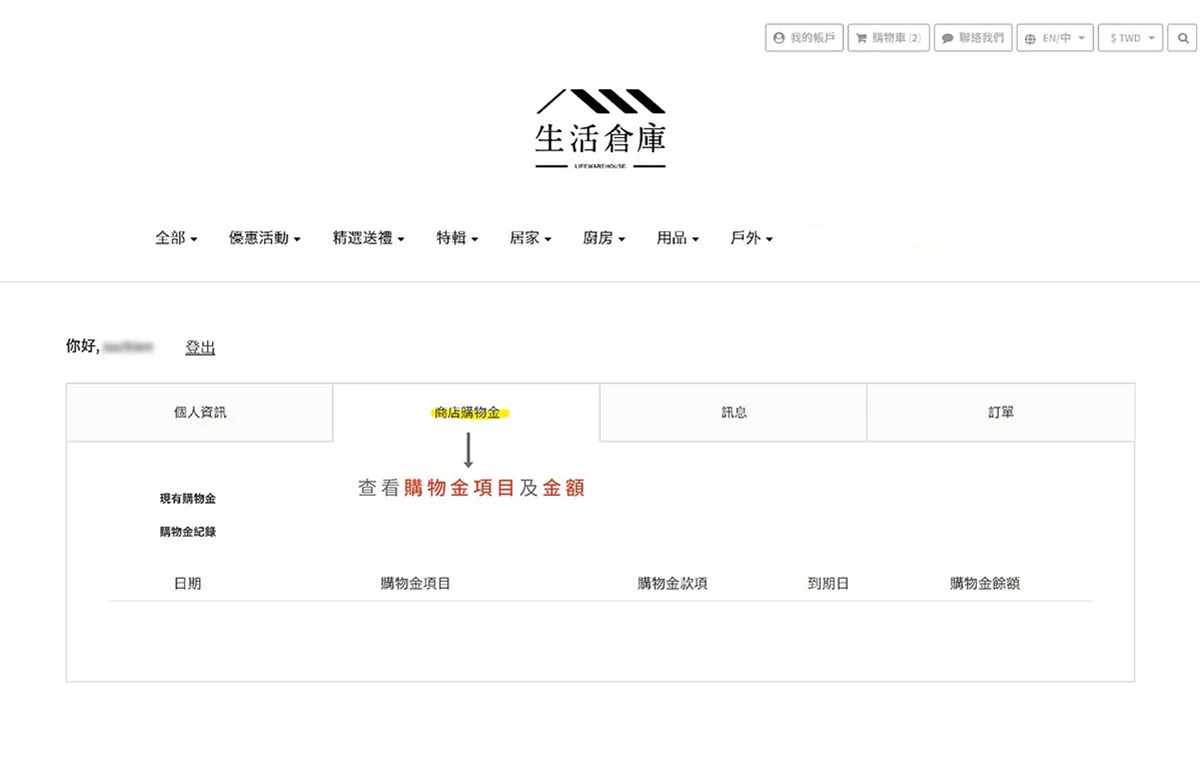The width and height of the screenshot is (1200, 759).
Task: Expand the 優惠活動 menu
Action: (264, 238)
